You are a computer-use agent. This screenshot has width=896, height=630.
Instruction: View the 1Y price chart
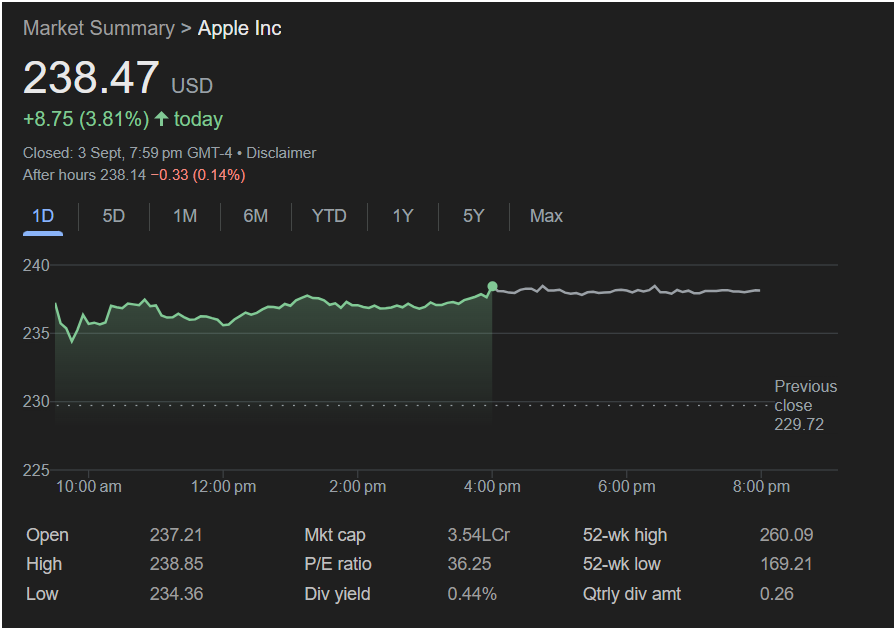[x=403, y=216]
